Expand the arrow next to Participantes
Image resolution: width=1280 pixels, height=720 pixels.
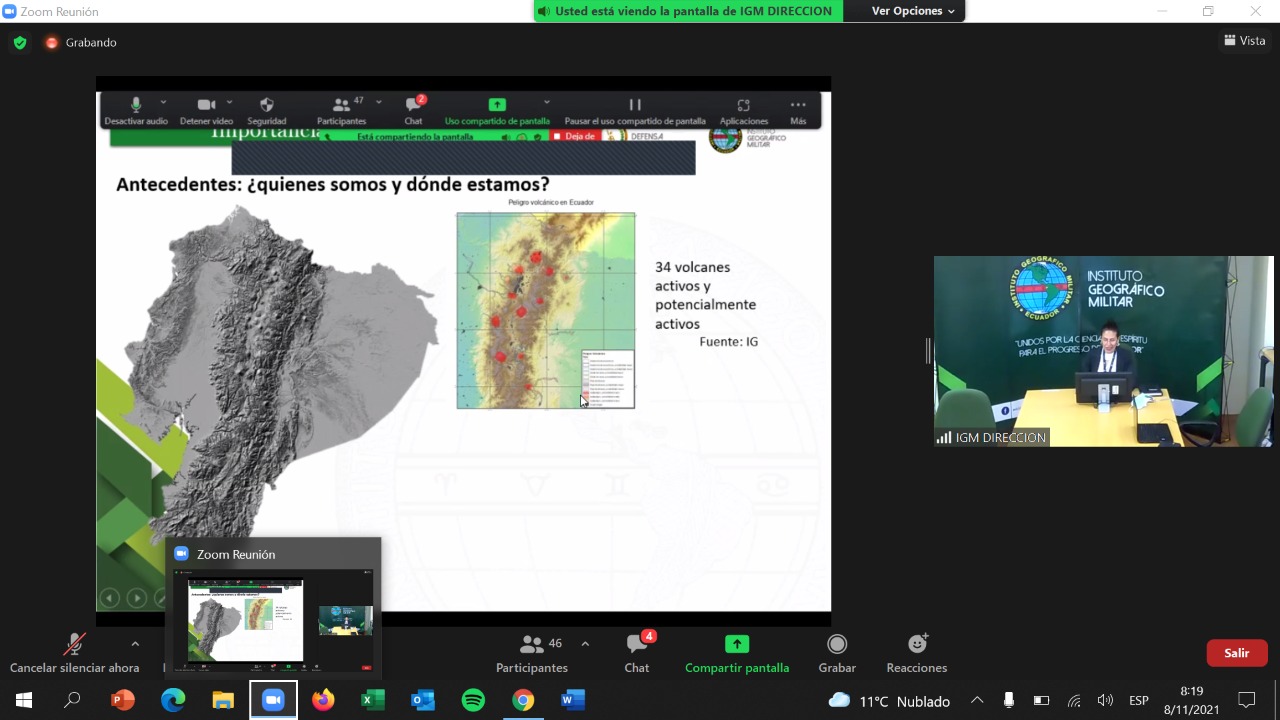pyautogui.click(x=585, y=644)
